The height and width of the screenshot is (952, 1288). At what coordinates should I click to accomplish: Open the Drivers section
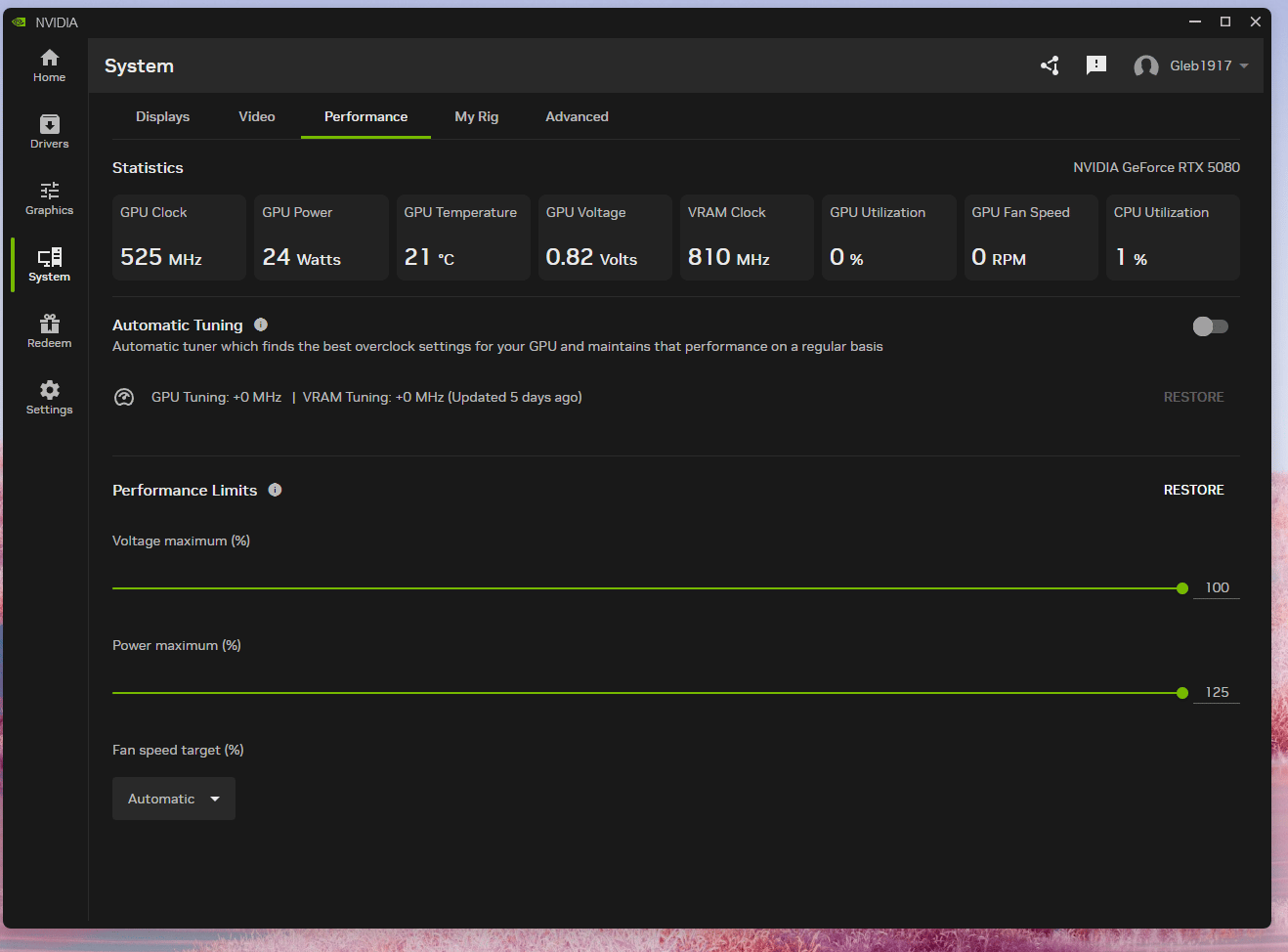tap(49, 132)
